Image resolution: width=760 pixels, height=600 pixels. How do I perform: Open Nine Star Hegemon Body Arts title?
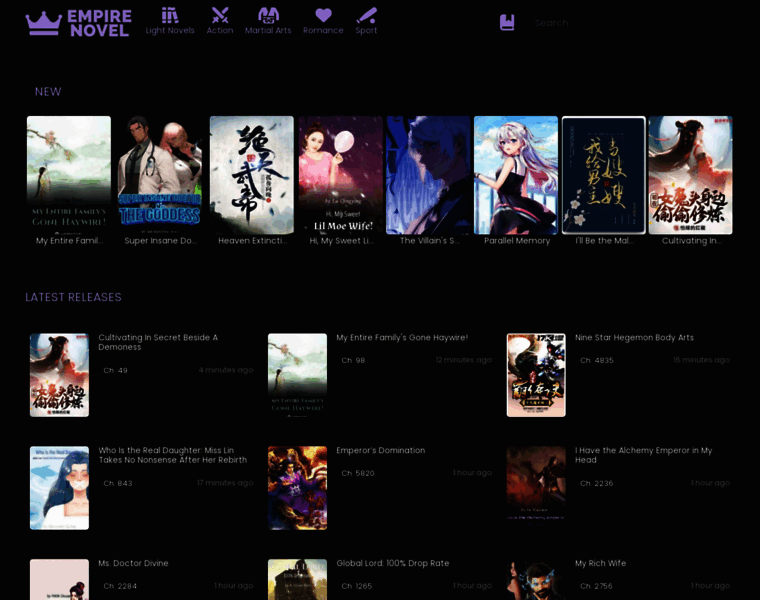[634, 337]
